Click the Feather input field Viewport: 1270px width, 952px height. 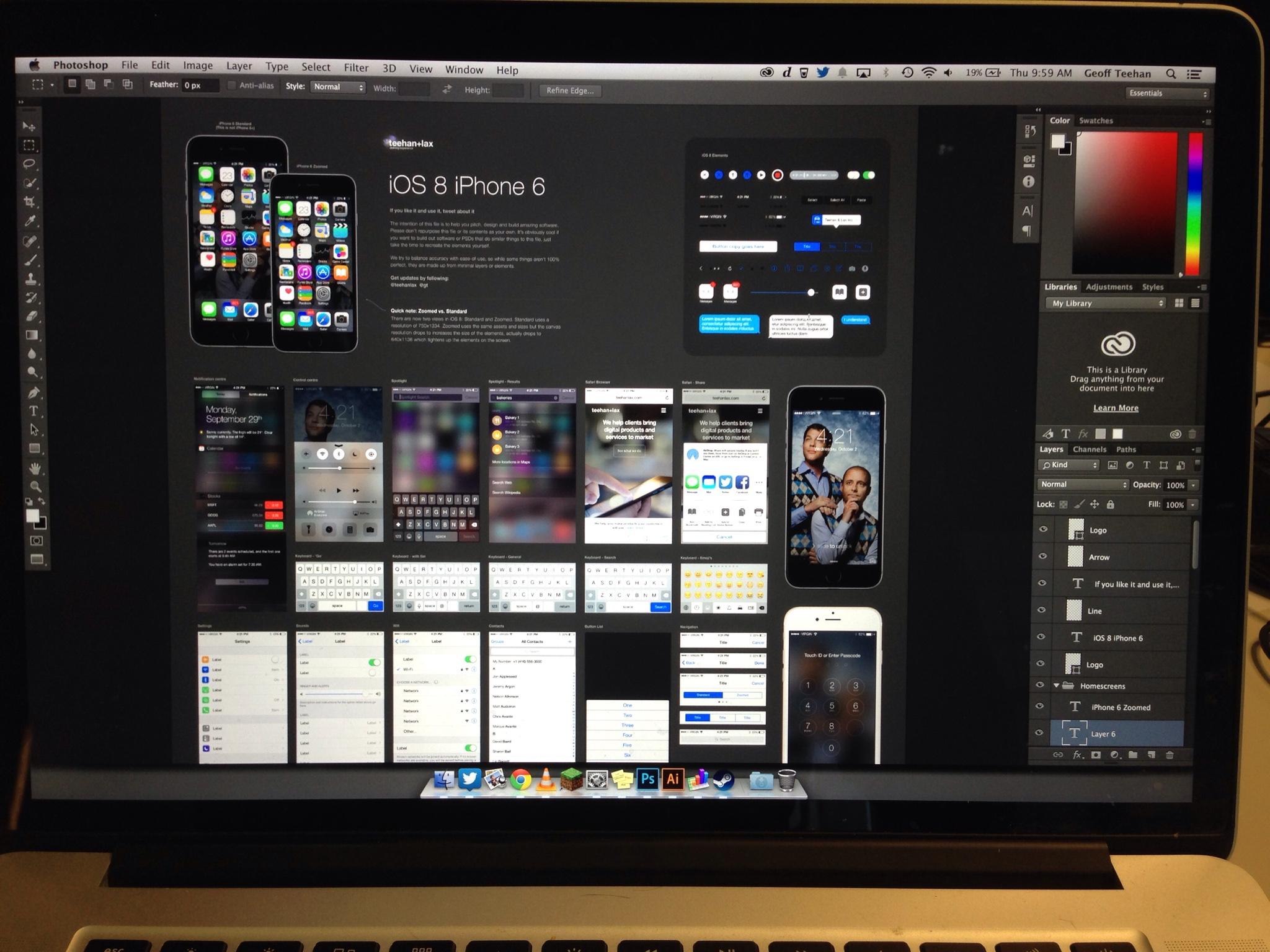point(200,86)
